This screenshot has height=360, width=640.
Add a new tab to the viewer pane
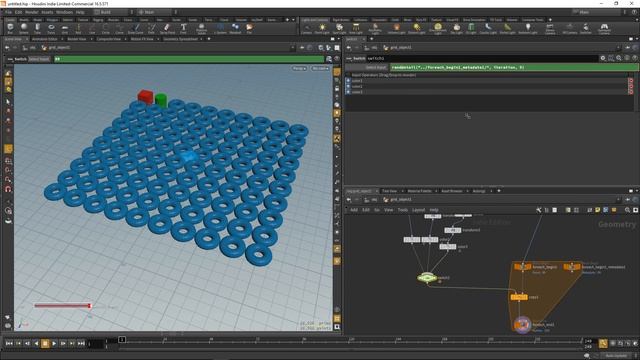(x=209, y=39)
